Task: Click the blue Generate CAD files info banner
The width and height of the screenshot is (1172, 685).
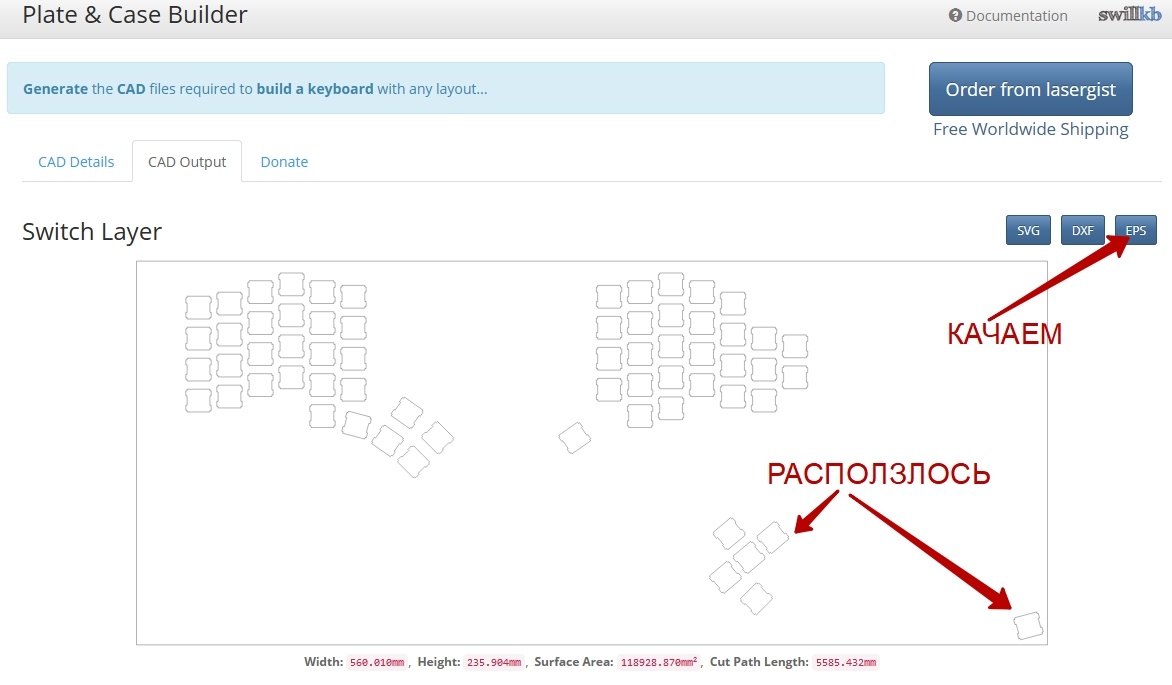Action: click(445, 88)
